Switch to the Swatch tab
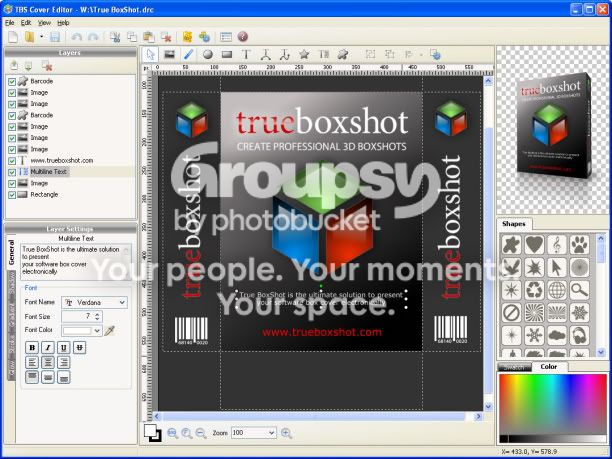The width and height of the screenshot is (612, 459). tap(514, 368)
